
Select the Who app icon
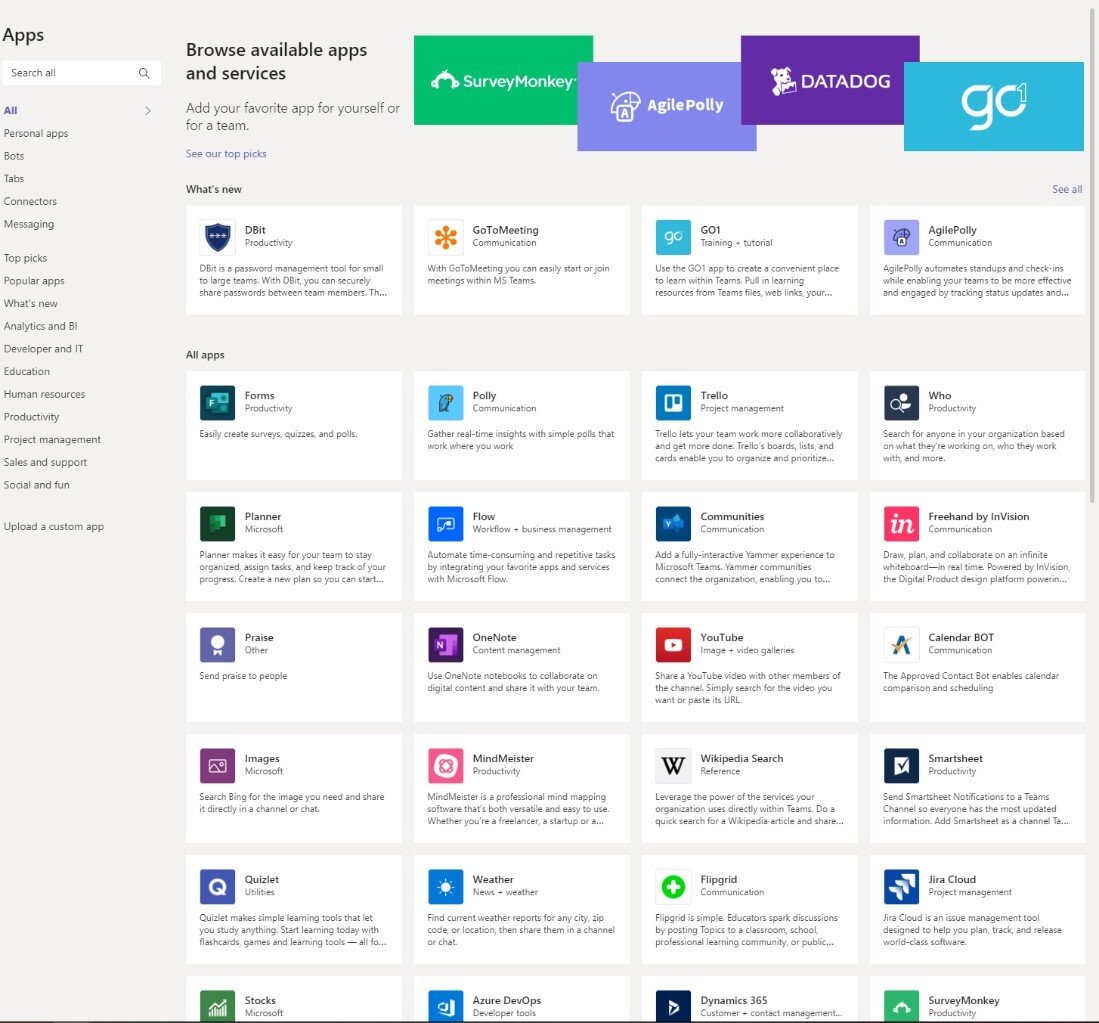[901, 402]
